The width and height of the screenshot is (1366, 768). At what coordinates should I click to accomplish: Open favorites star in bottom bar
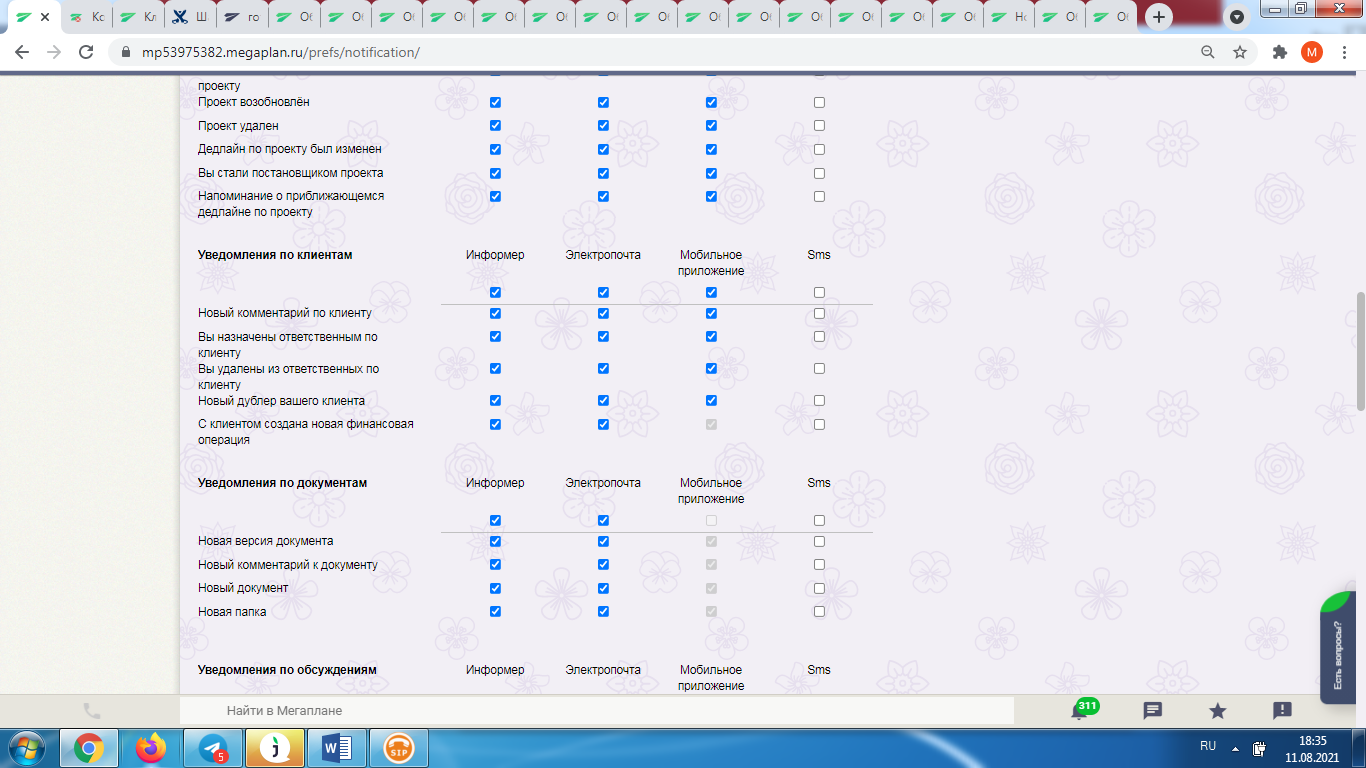1217,711
